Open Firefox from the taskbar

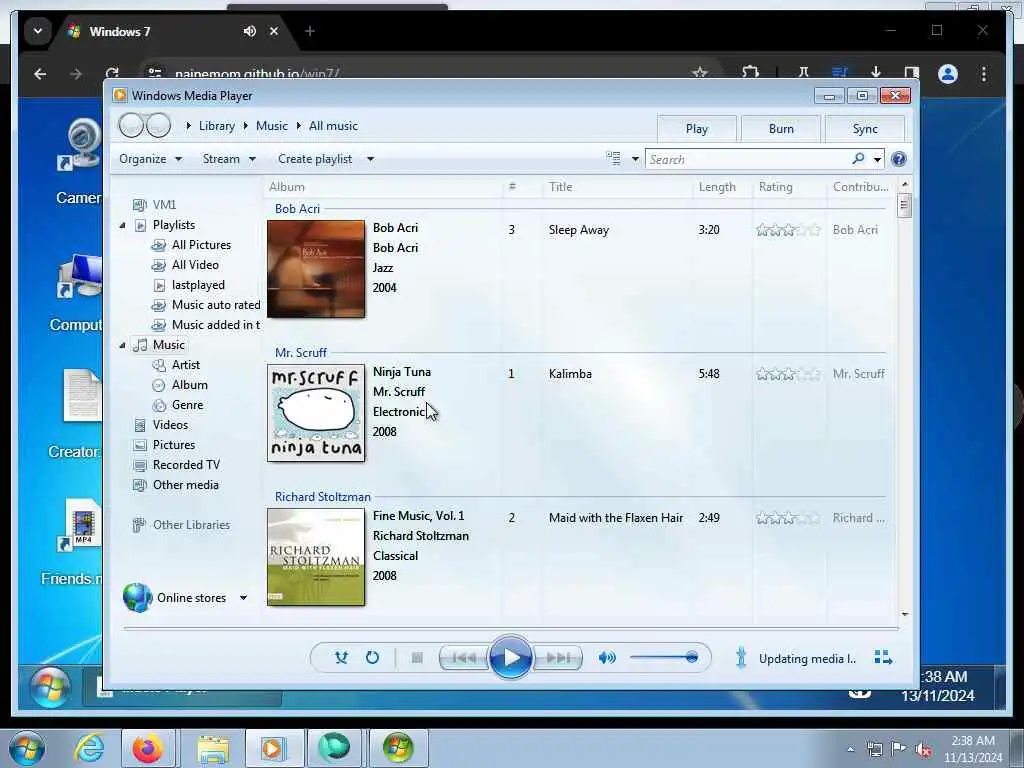[x=148, y=748]
